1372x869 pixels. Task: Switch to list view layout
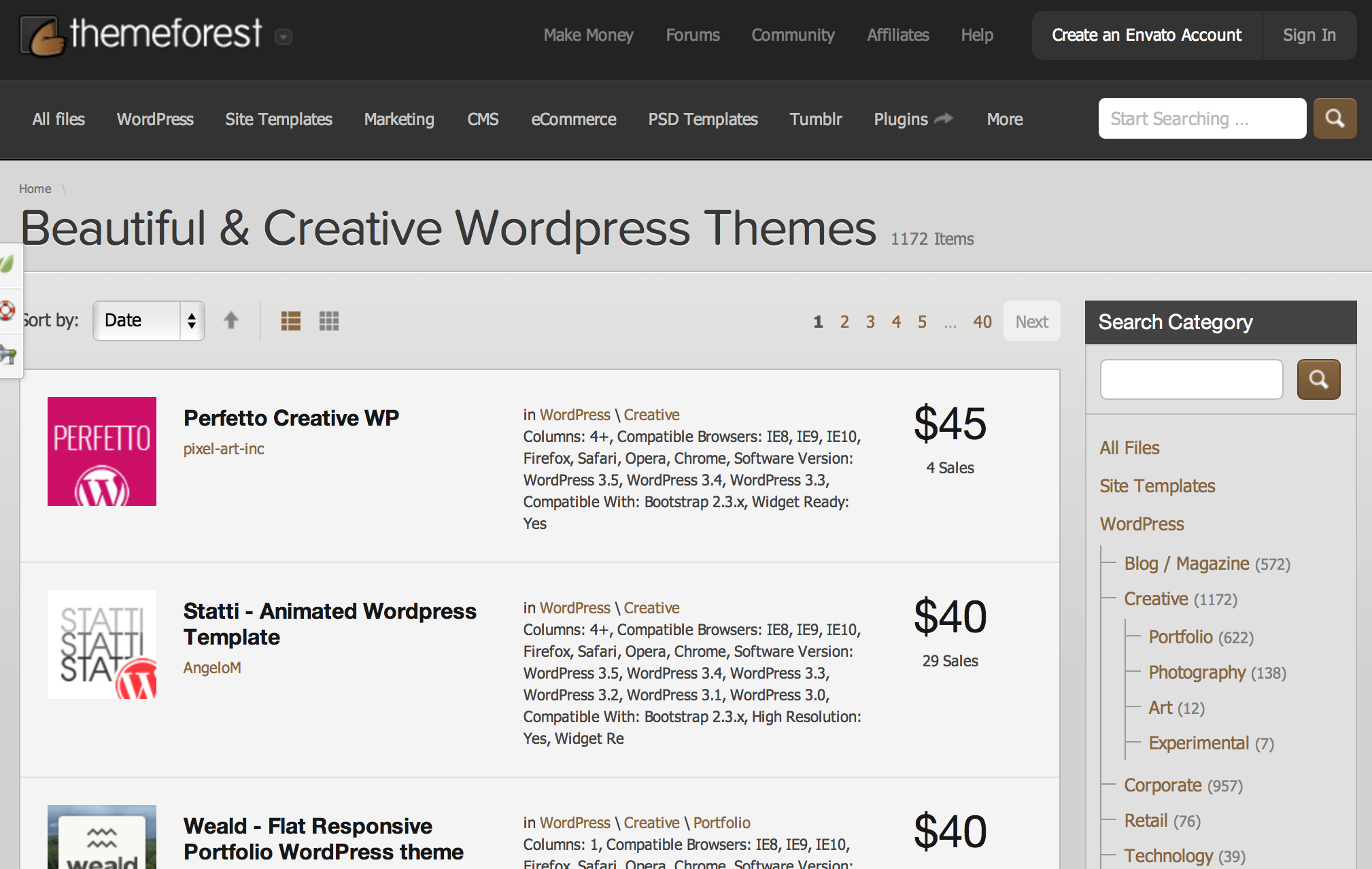click(291, 321)
